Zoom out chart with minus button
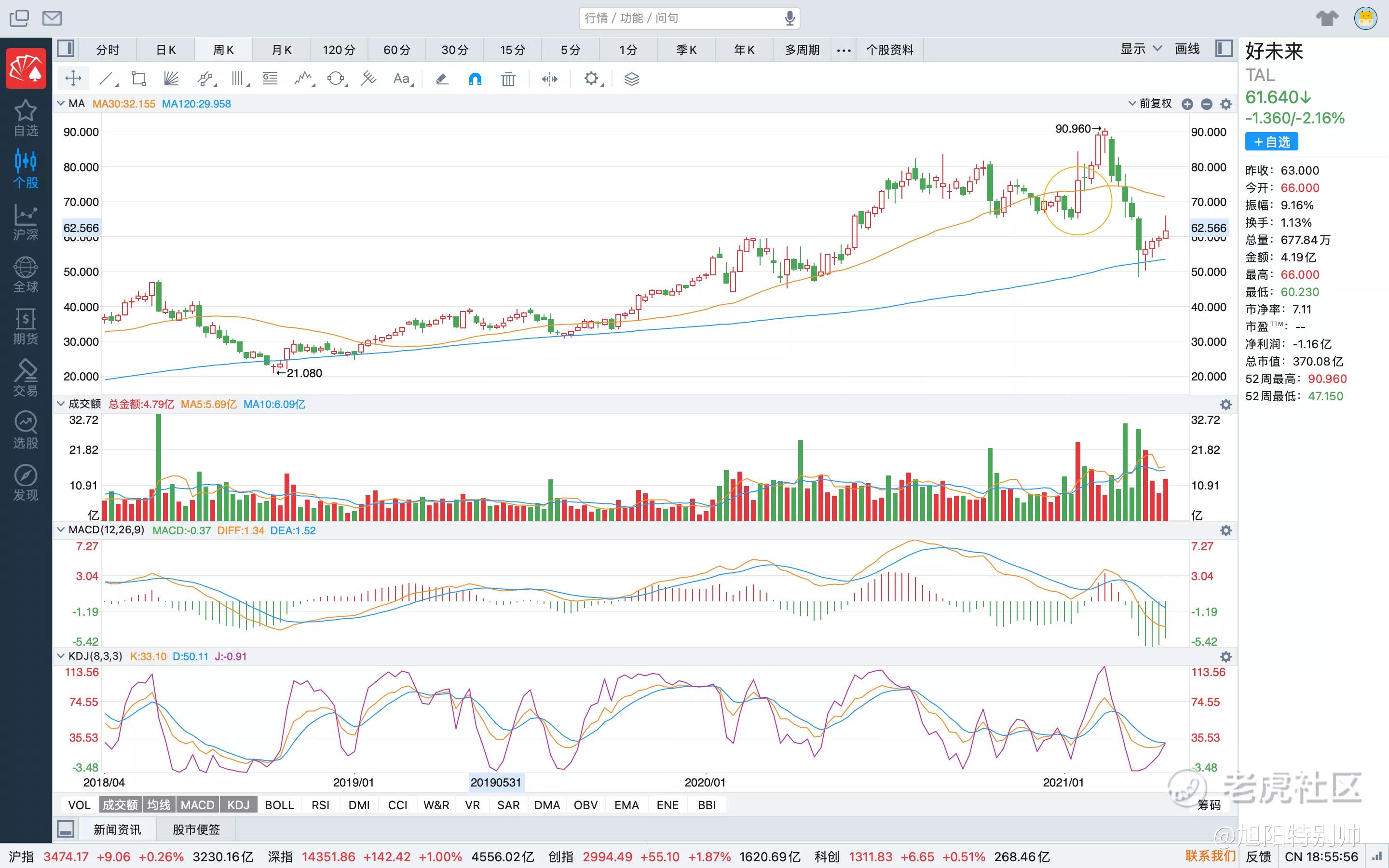 [1207, 104]
